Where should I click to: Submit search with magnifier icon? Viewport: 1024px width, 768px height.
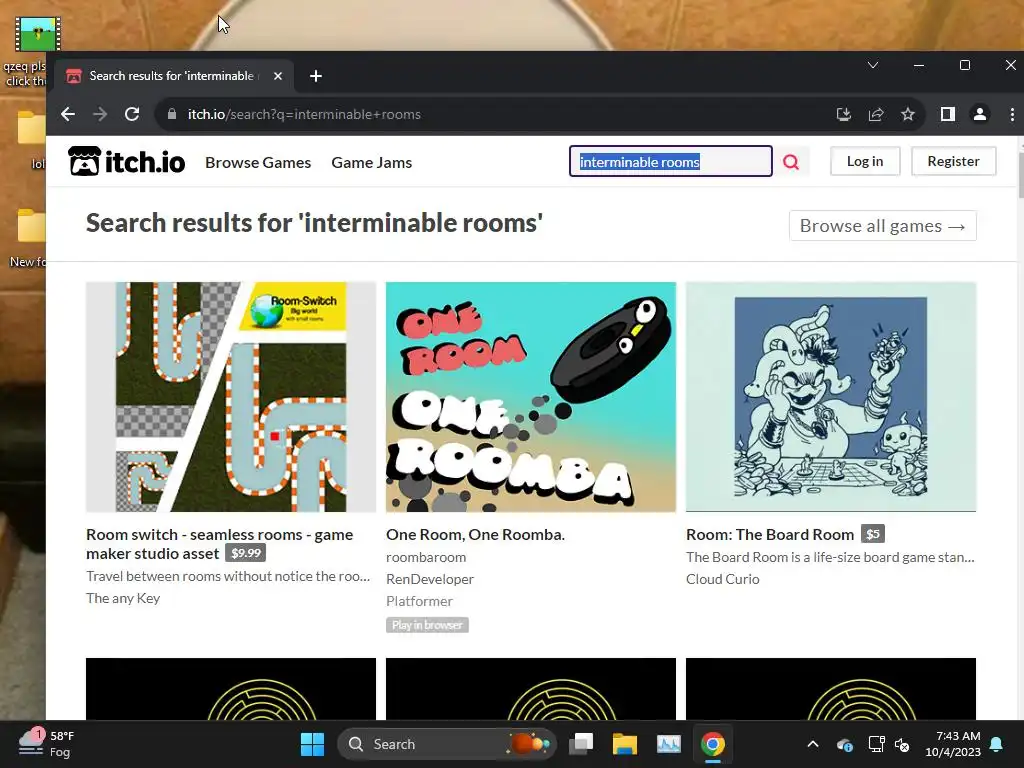click(x=791, y=162)
